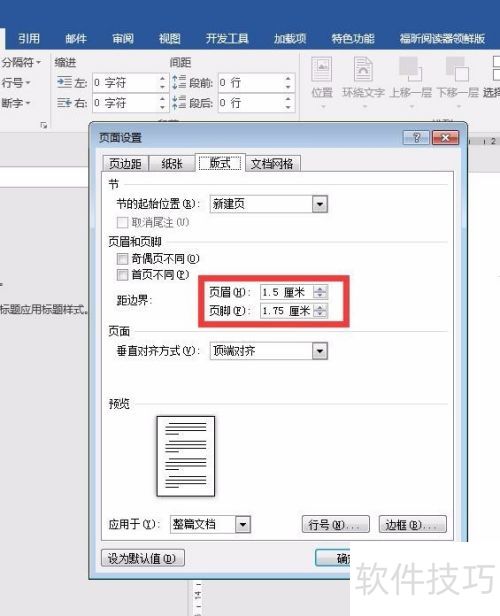This screenshot has height=616, width=500.
Task: Expand the 断字 dropdown
Action: point(16,103)
